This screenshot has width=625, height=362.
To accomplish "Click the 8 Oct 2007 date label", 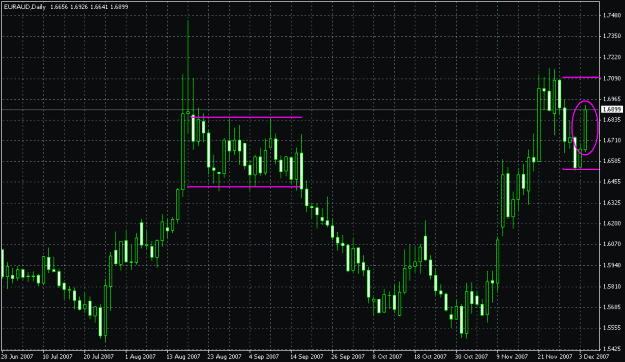I will pyautogui.click(x=387, y=356).
